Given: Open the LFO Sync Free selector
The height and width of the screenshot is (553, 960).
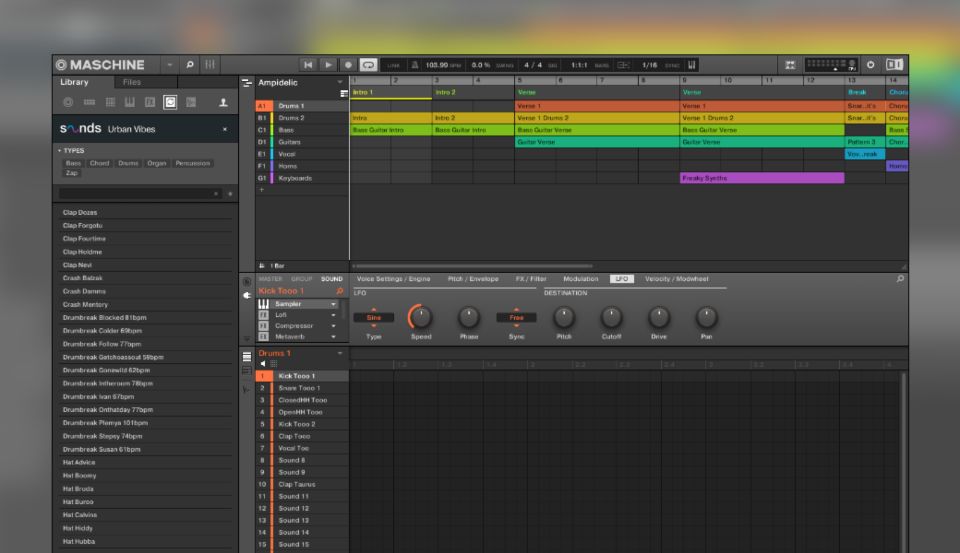Looking at the screenshot, I should [x=516, y=318].
